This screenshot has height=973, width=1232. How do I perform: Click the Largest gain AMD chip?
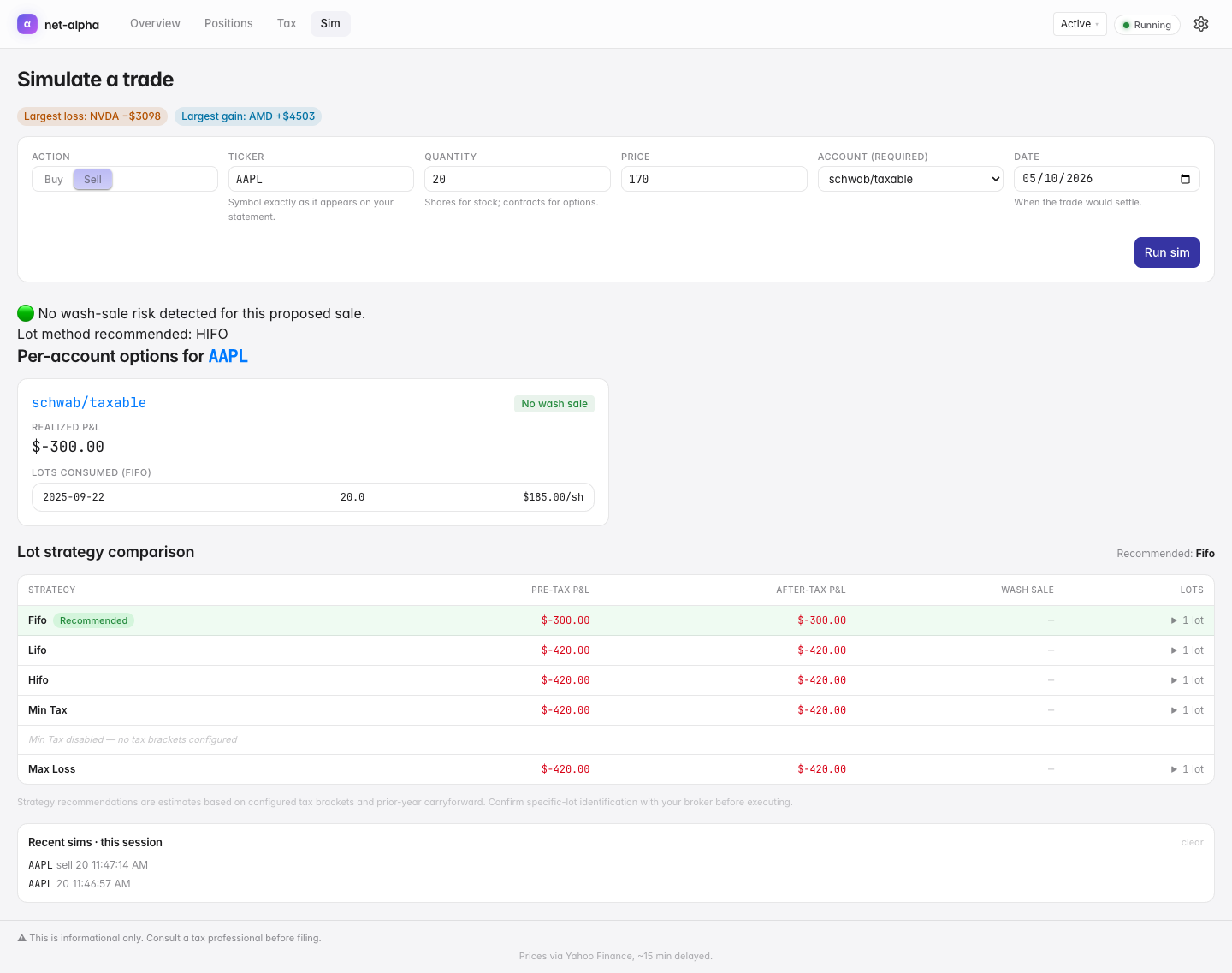pyautogui.click(x=248, y=116)
